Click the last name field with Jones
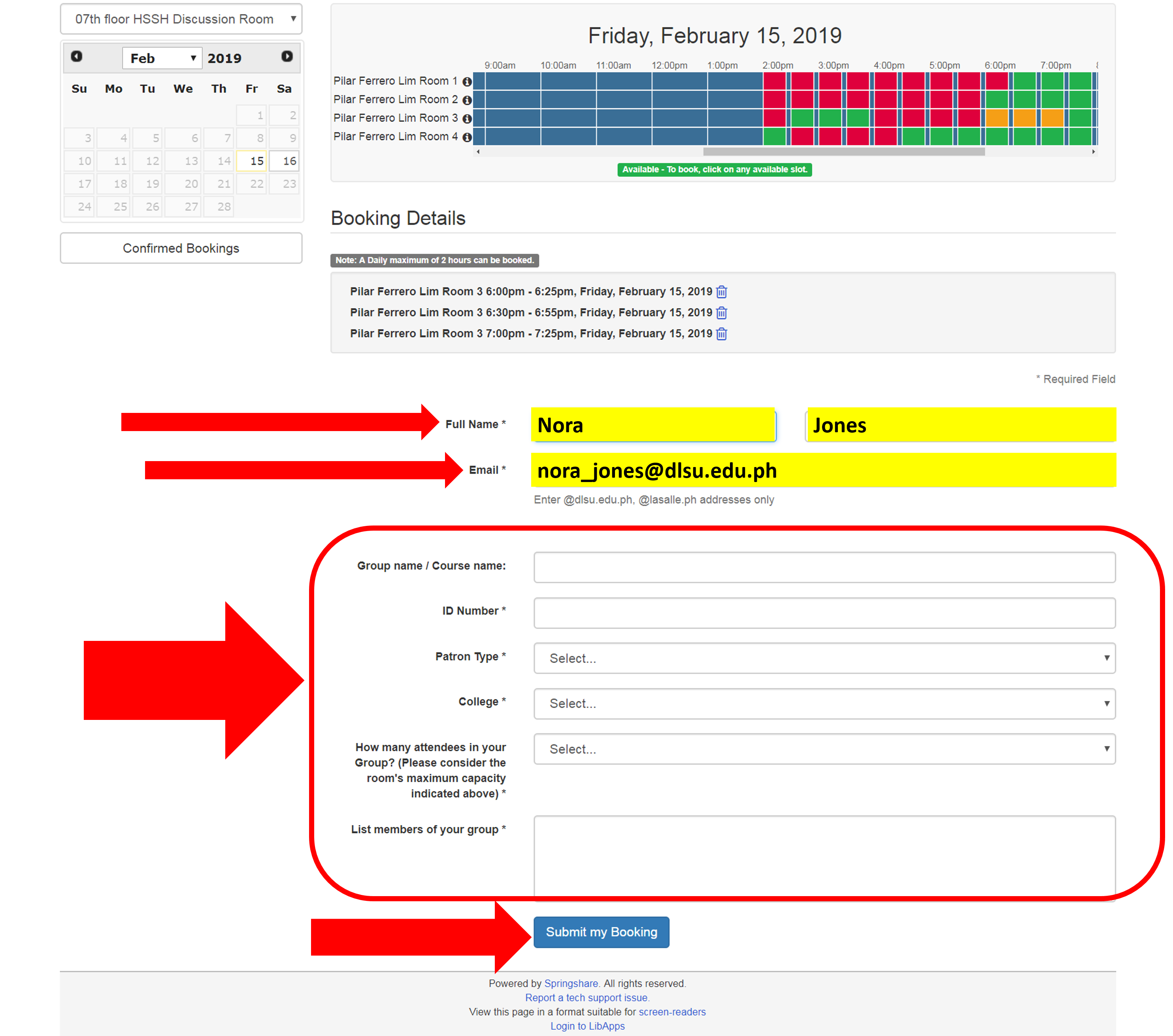Viewport: 1173px width, 1036px height. coord(961,424)
